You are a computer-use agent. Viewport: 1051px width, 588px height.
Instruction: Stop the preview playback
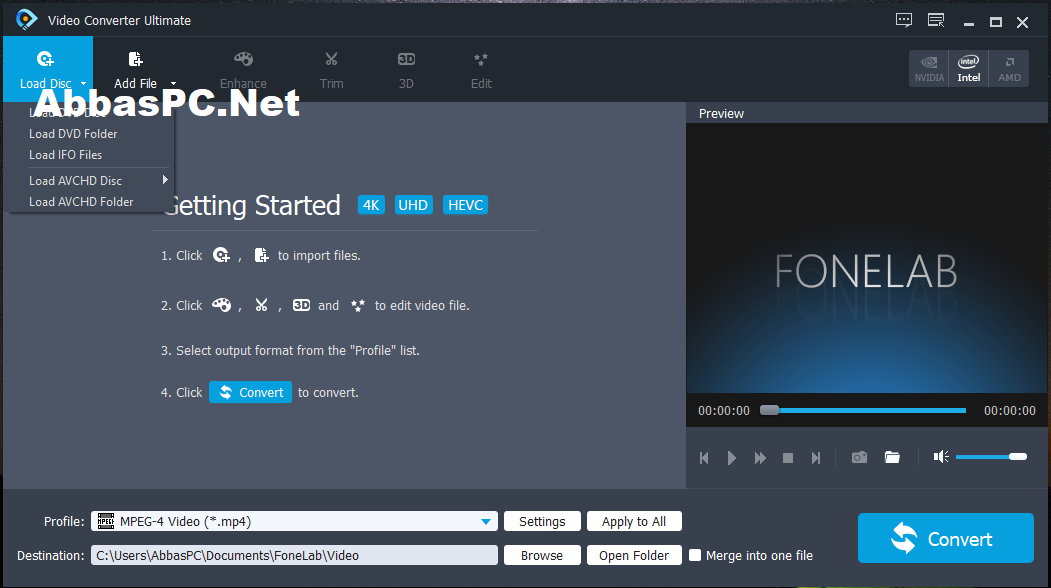coord(788,458)
